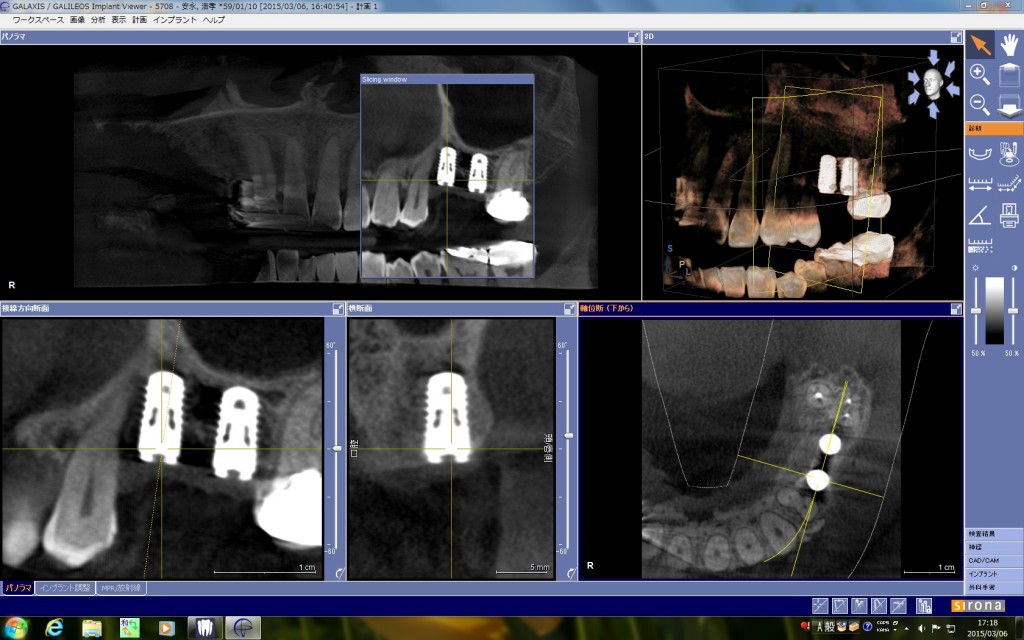Select the panoramic jaw curve tool

[x=980, y=153]
